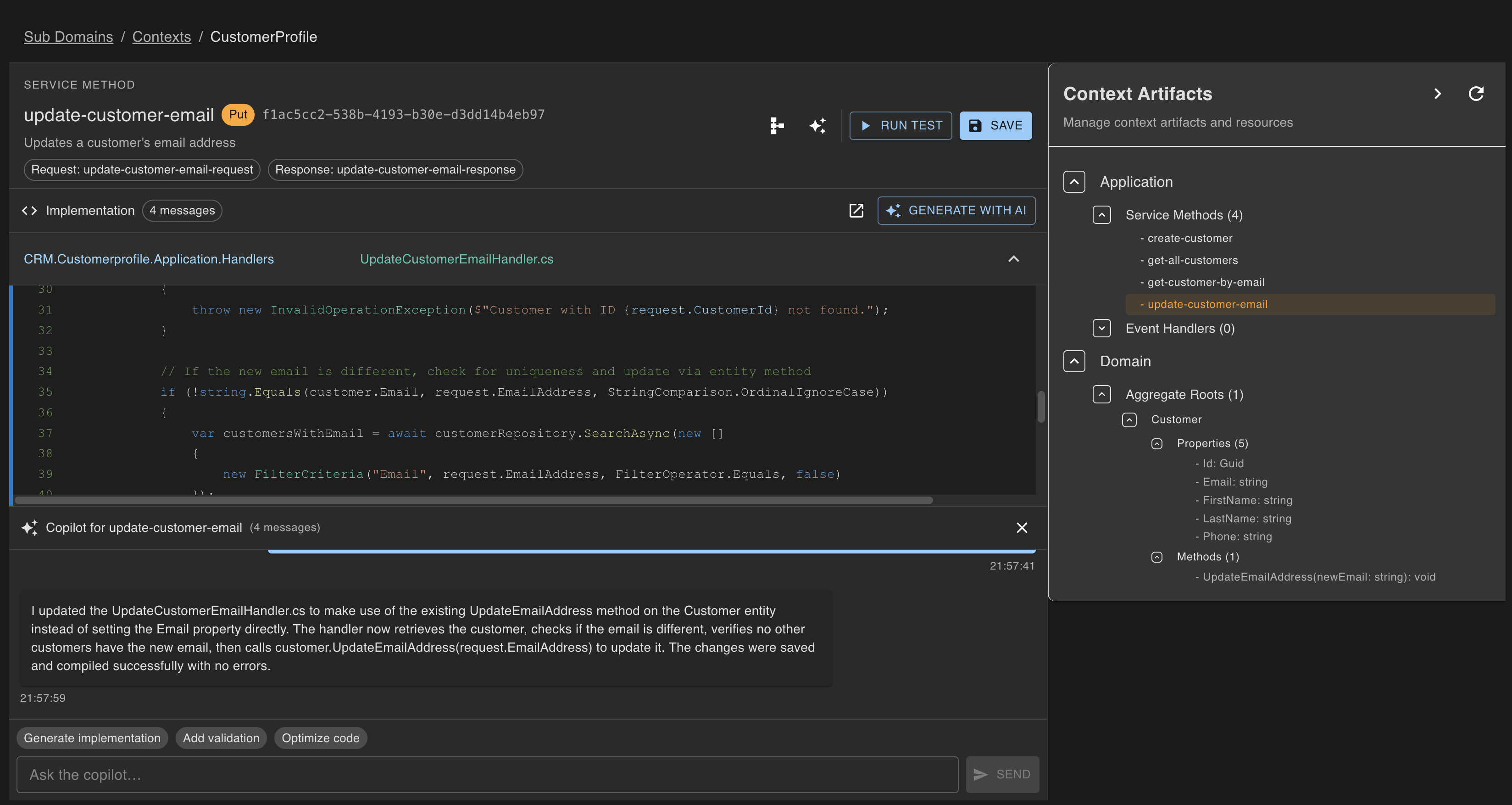Screen dimensions: 1512x805
Task: Collapse the Service Methods group
Action: 1102,215
